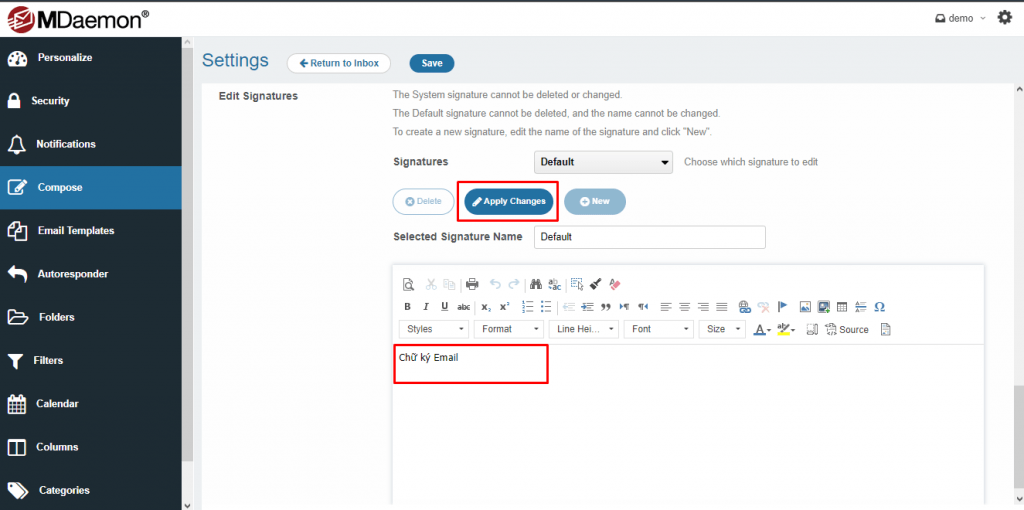
Task: Open the Signatures dropdown showing Default
Action: point(604,162)
